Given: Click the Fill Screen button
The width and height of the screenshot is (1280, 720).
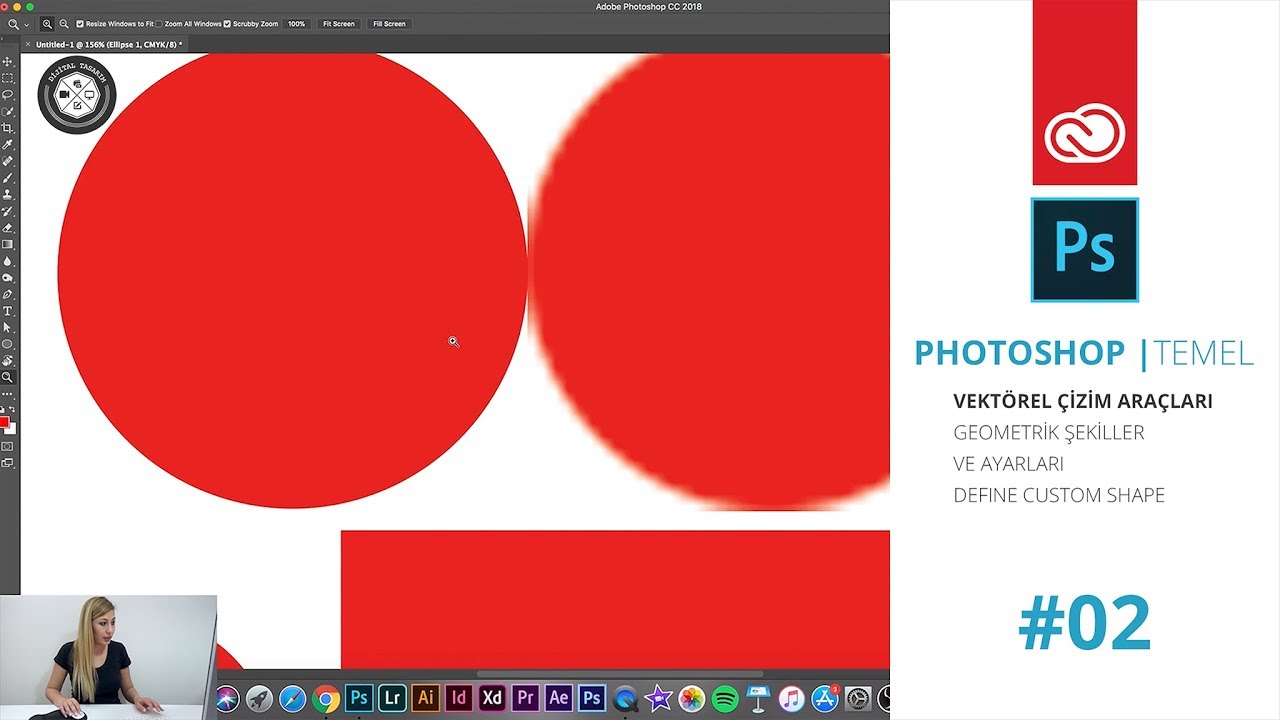Looking at the screenshot, I should pyautogui.click(x=389, y=23).
